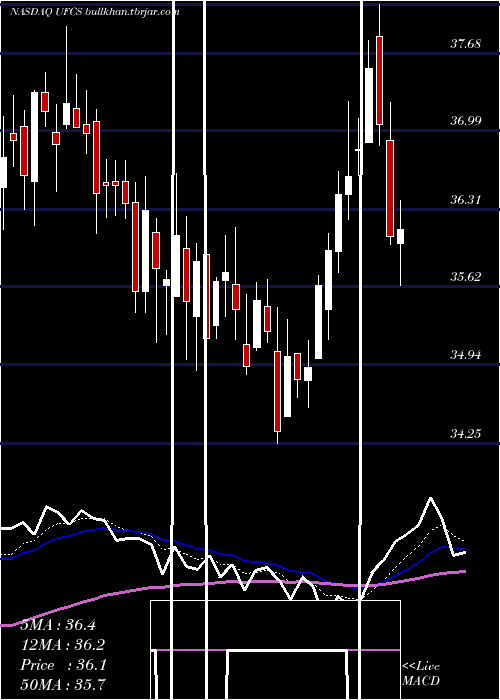
Task: Click the 36.31 price level label
Action: (x=466, y=199)
